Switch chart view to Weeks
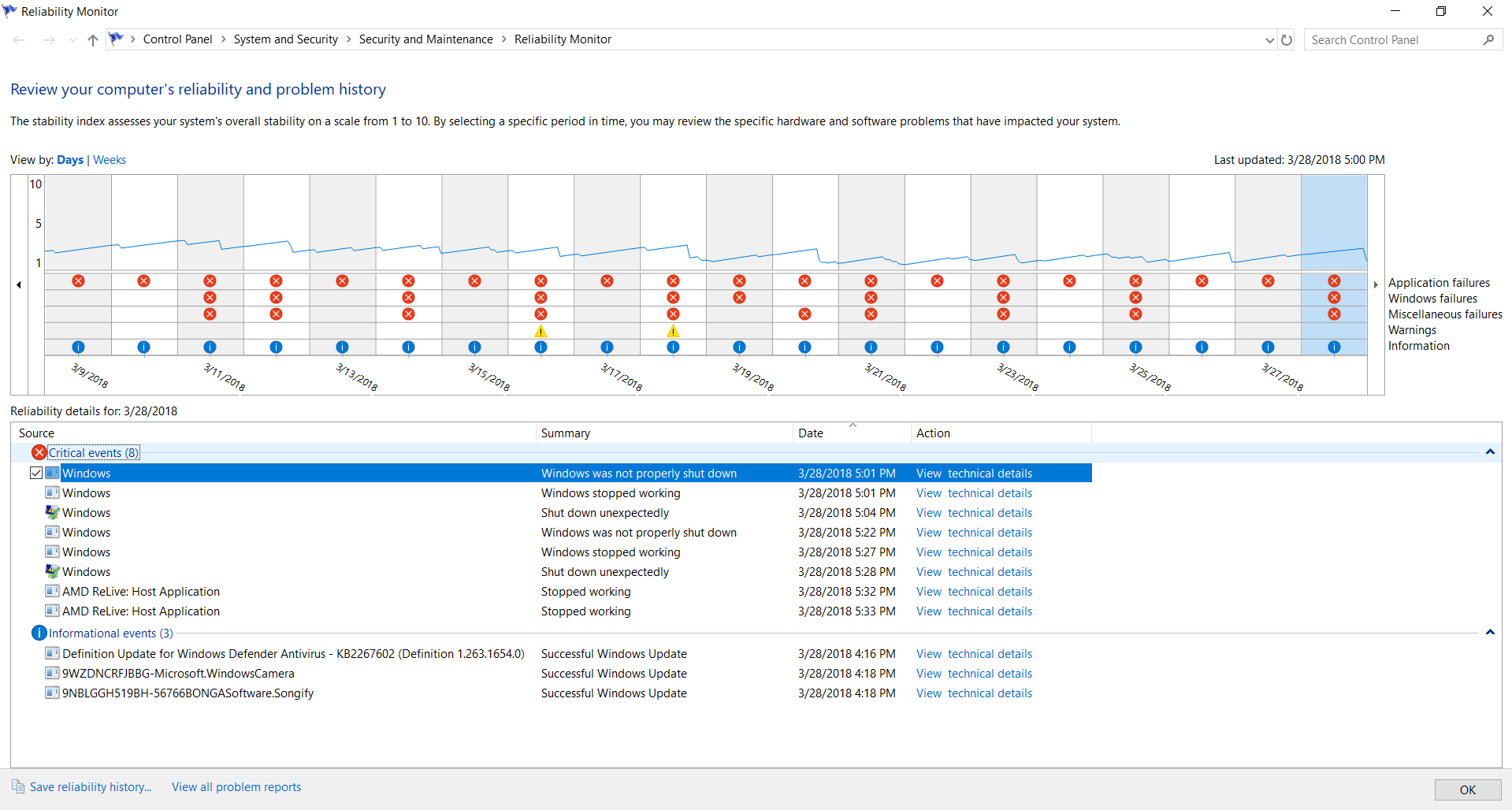 [110, 160]
